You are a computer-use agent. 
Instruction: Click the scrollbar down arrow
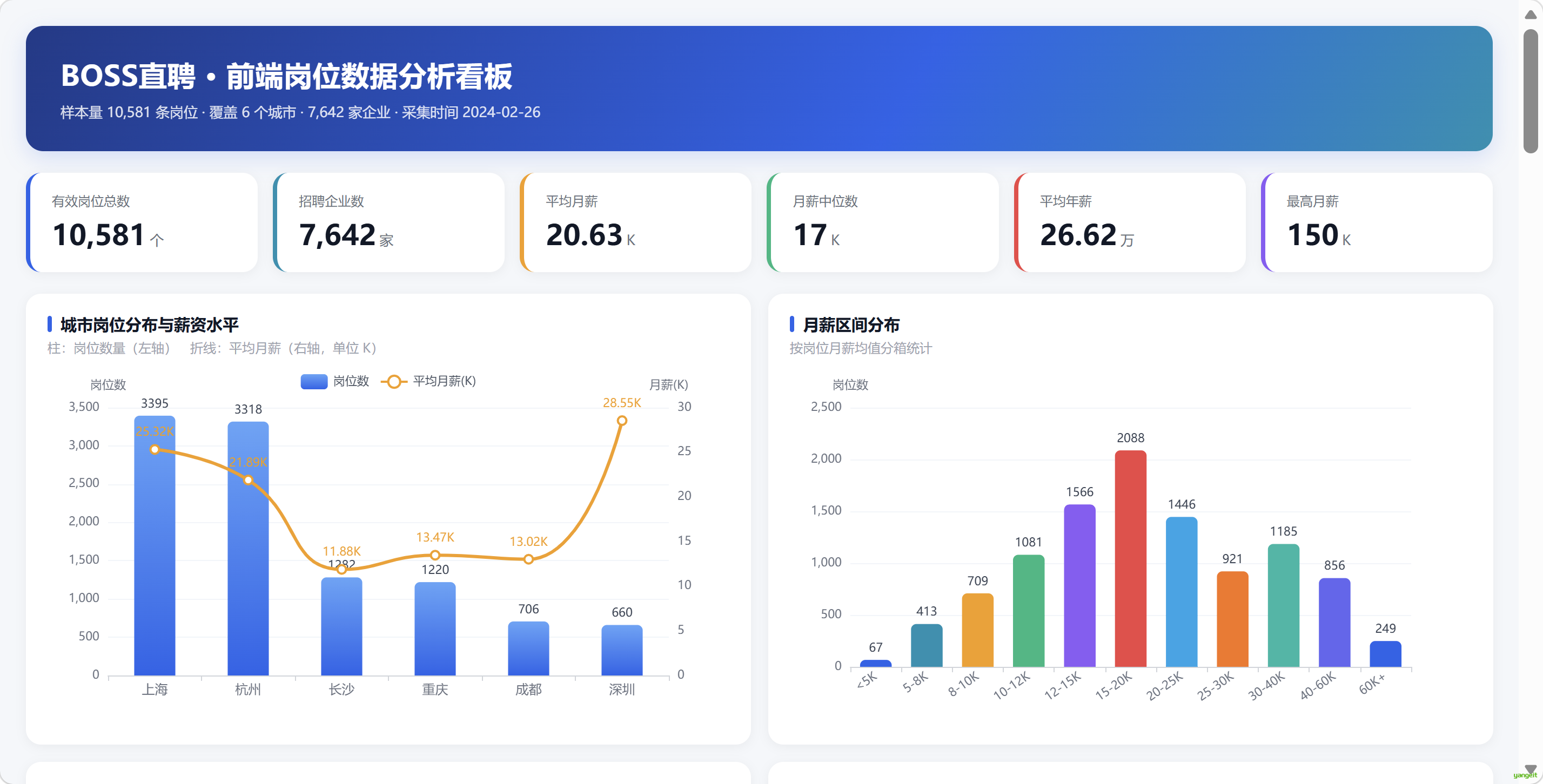[1531, 769]
